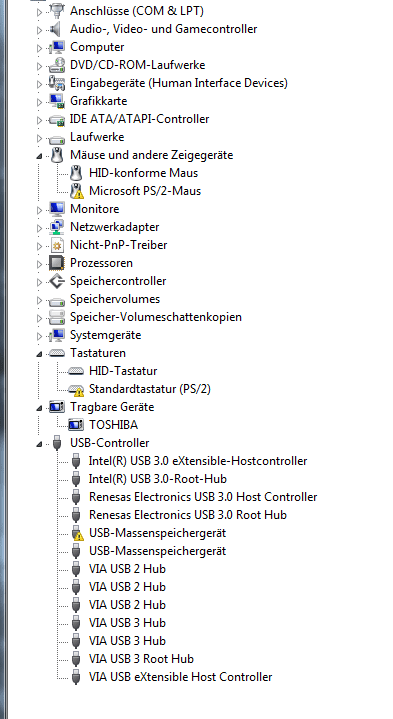Click the HID-konforme Maus icon
The image size is (393, 719).
click(x=76, y=173)
